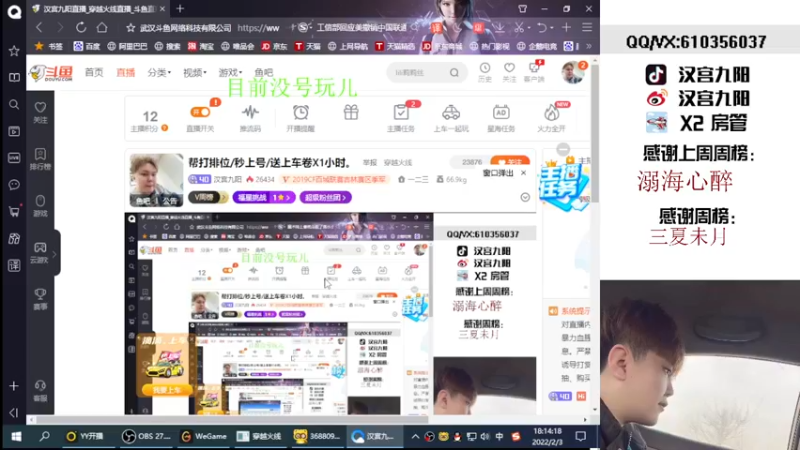Bookmark this page with the address bar star
800x450 pixels.
[x=131, y=28]
